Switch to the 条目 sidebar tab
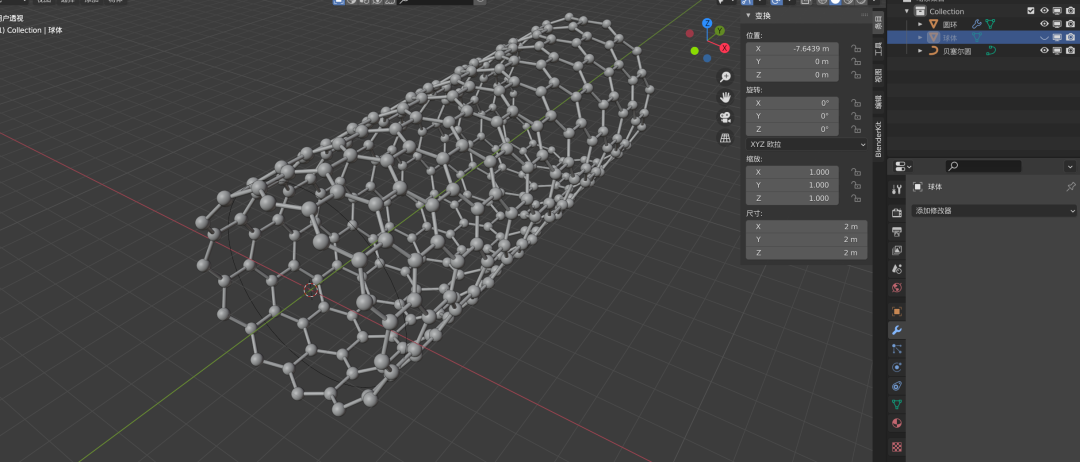1080x462 pixels. point(878,22)
